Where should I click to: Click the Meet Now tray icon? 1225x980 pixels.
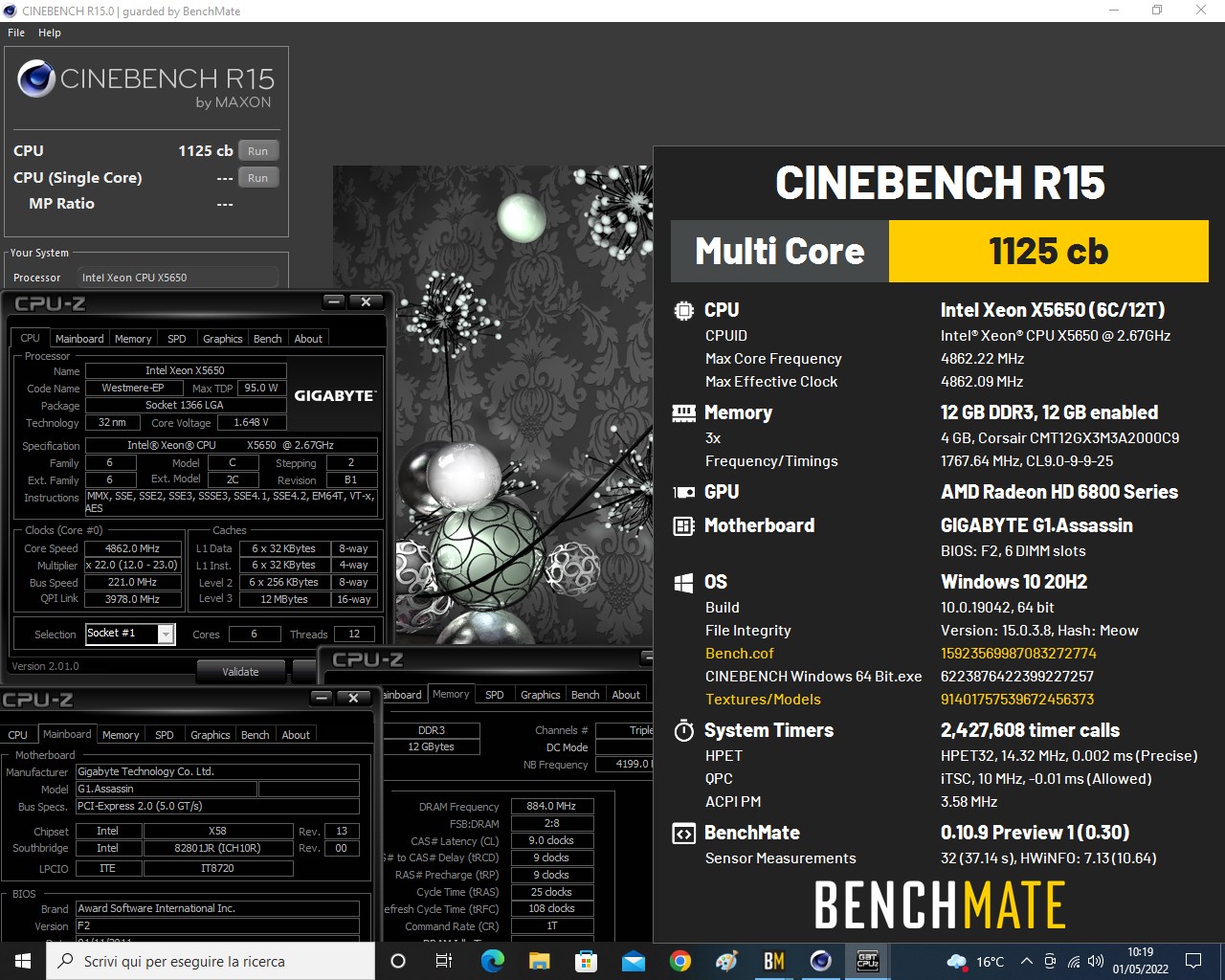[x=1050, y=961]
